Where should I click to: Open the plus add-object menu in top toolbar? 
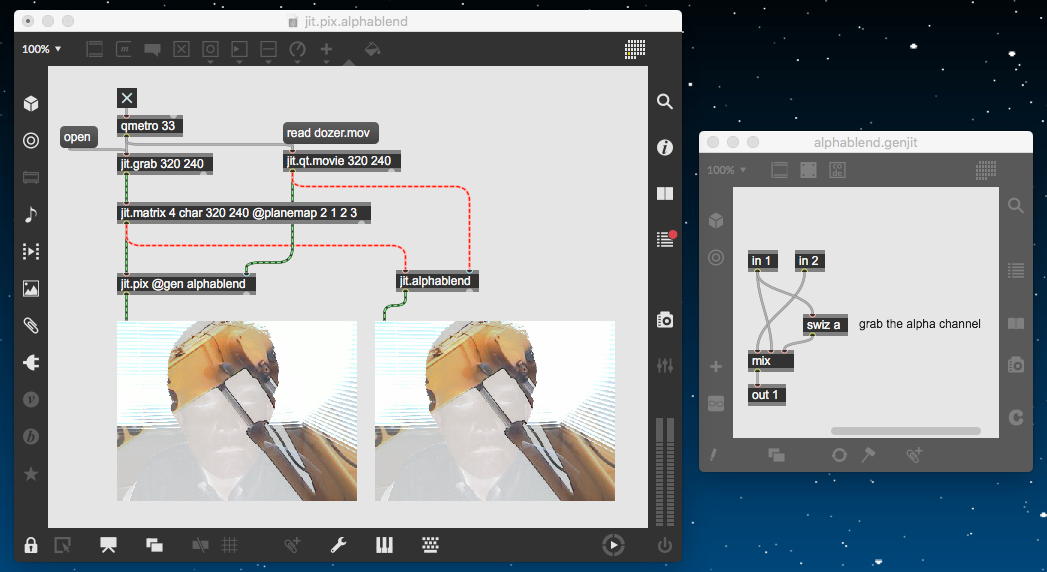[326, 50]
